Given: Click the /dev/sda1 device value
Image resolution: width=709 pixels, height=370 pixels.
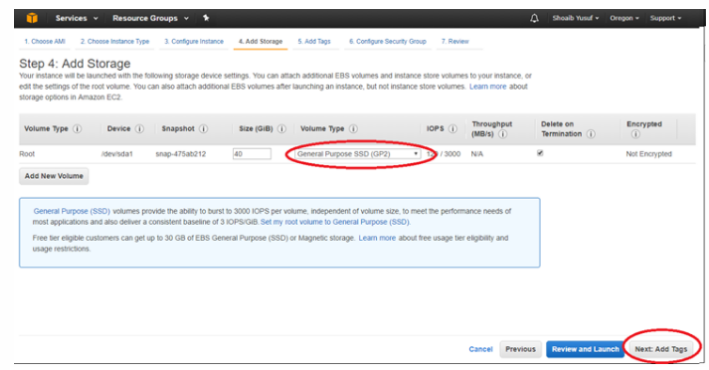Looking at the screenshot, I should [x=118, y=154].
